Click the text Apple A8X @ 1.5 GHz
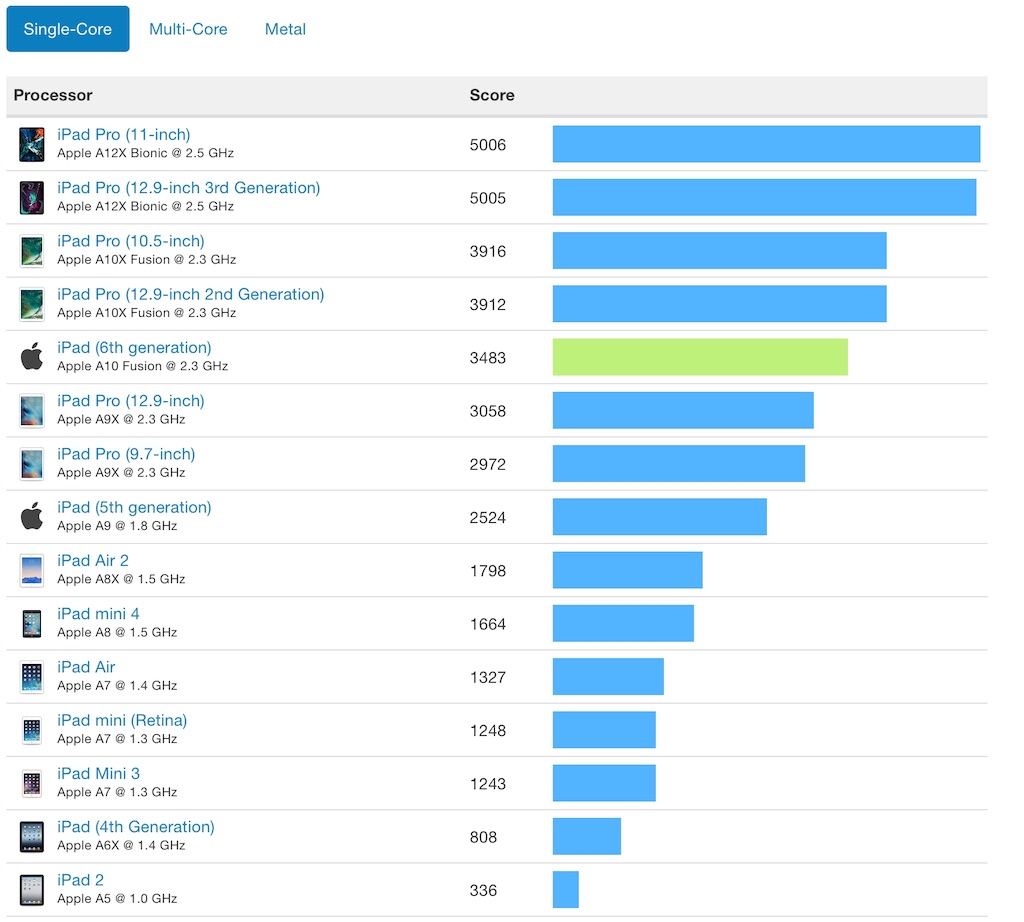The width and height of the screenshot is (1024, 922). (121, 579)
